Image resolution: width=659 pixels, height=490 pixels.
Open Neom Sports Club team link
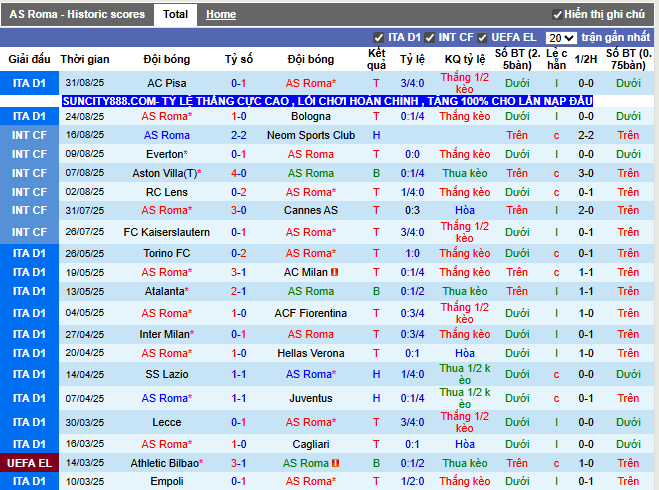click(311, 135)
